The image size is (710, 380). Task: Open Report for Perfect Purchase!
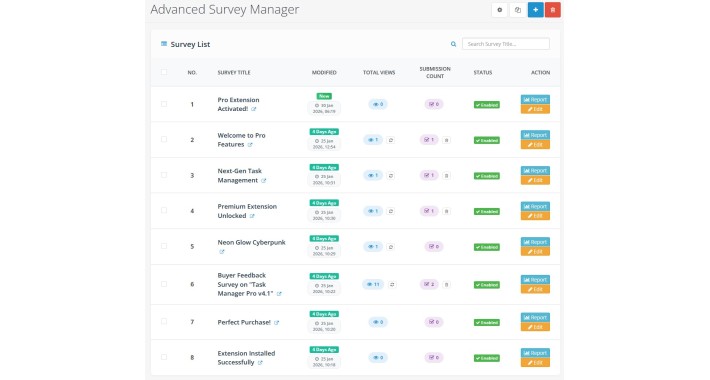click(535, 317)
